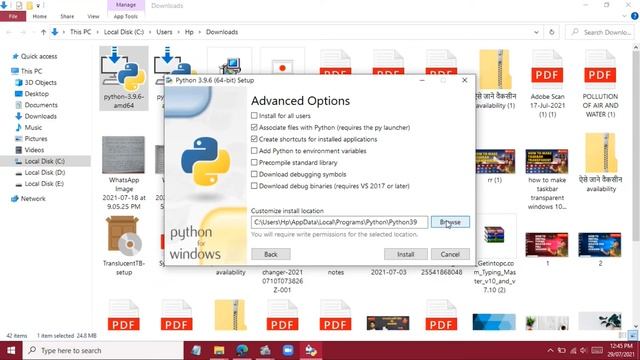Click the Refresh button in address bar
640x360 pixels.
551,32
